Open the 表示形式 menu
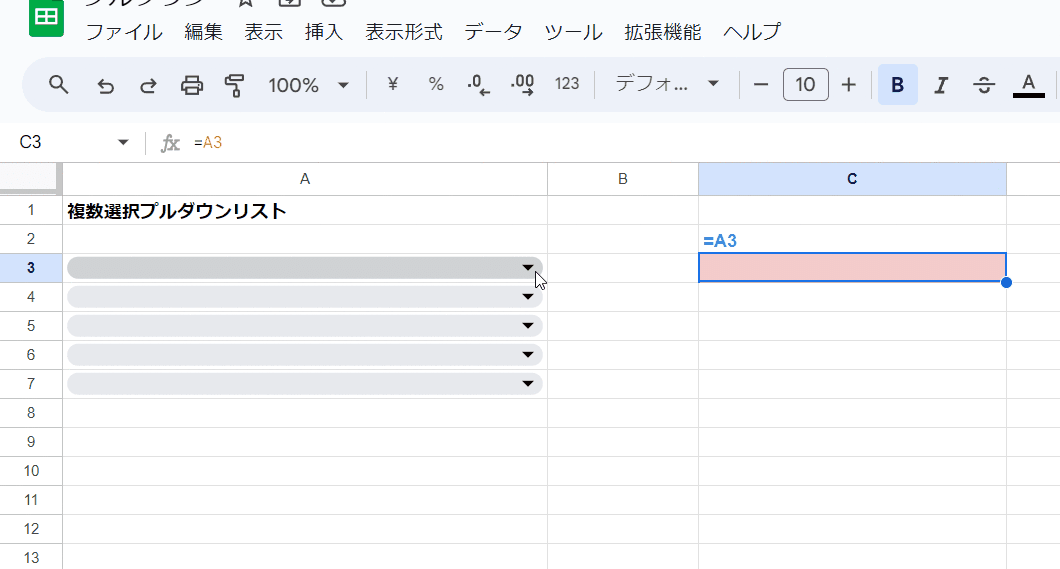The image size is (1060, 569). pyautogui.click(x=404, y=32)
